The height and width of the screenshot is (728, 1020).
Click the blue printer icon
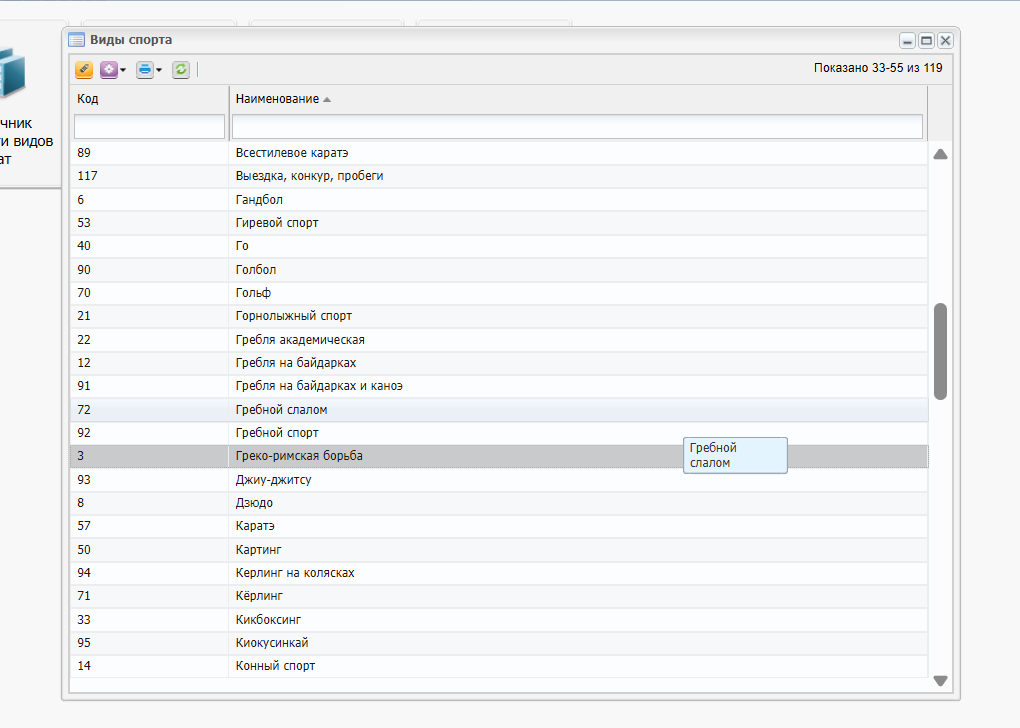(144, 69)
